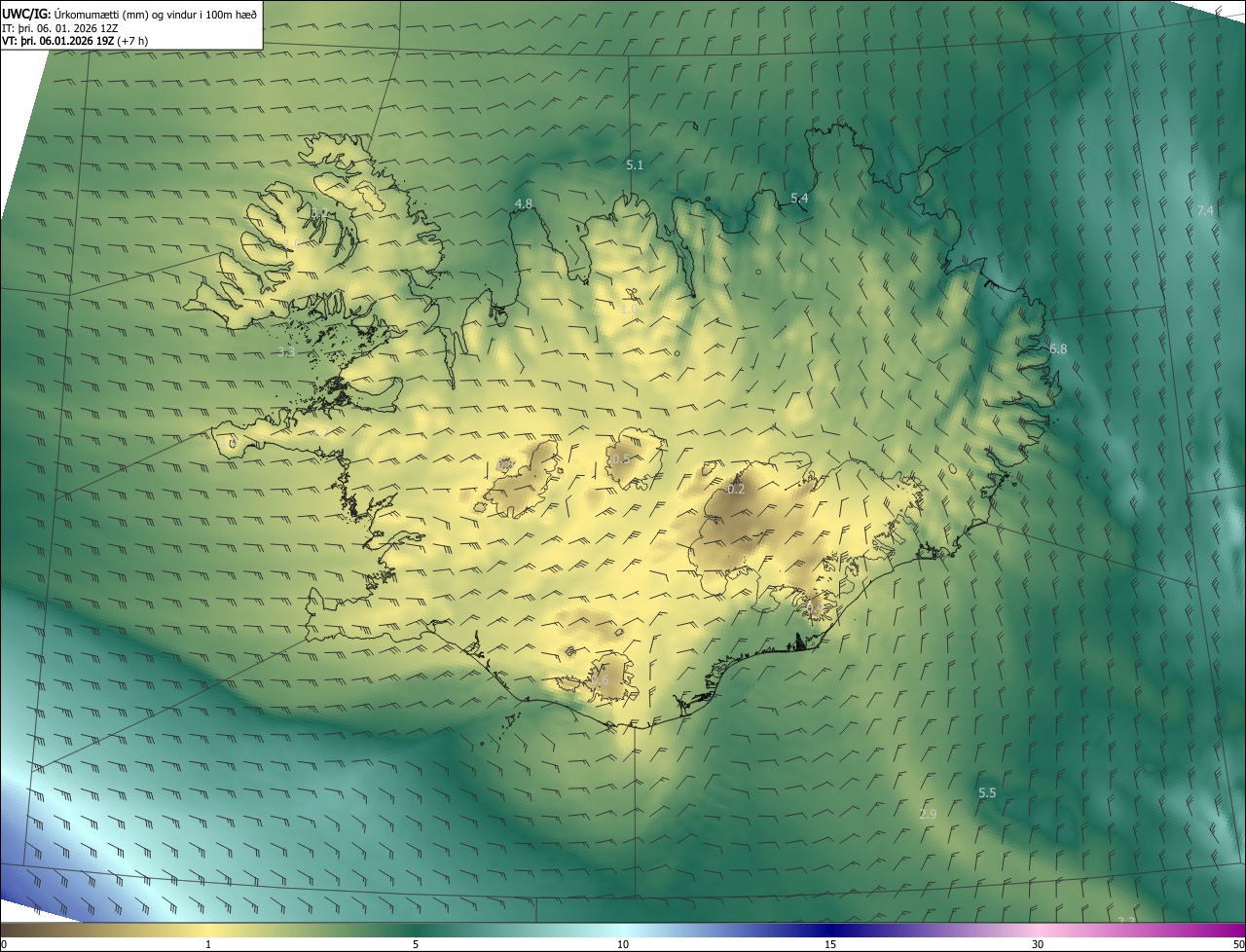The image size is (1246, 952).
Task: Click the 0.2 value on Vatnajökull glacier
Action: [736, 489]
